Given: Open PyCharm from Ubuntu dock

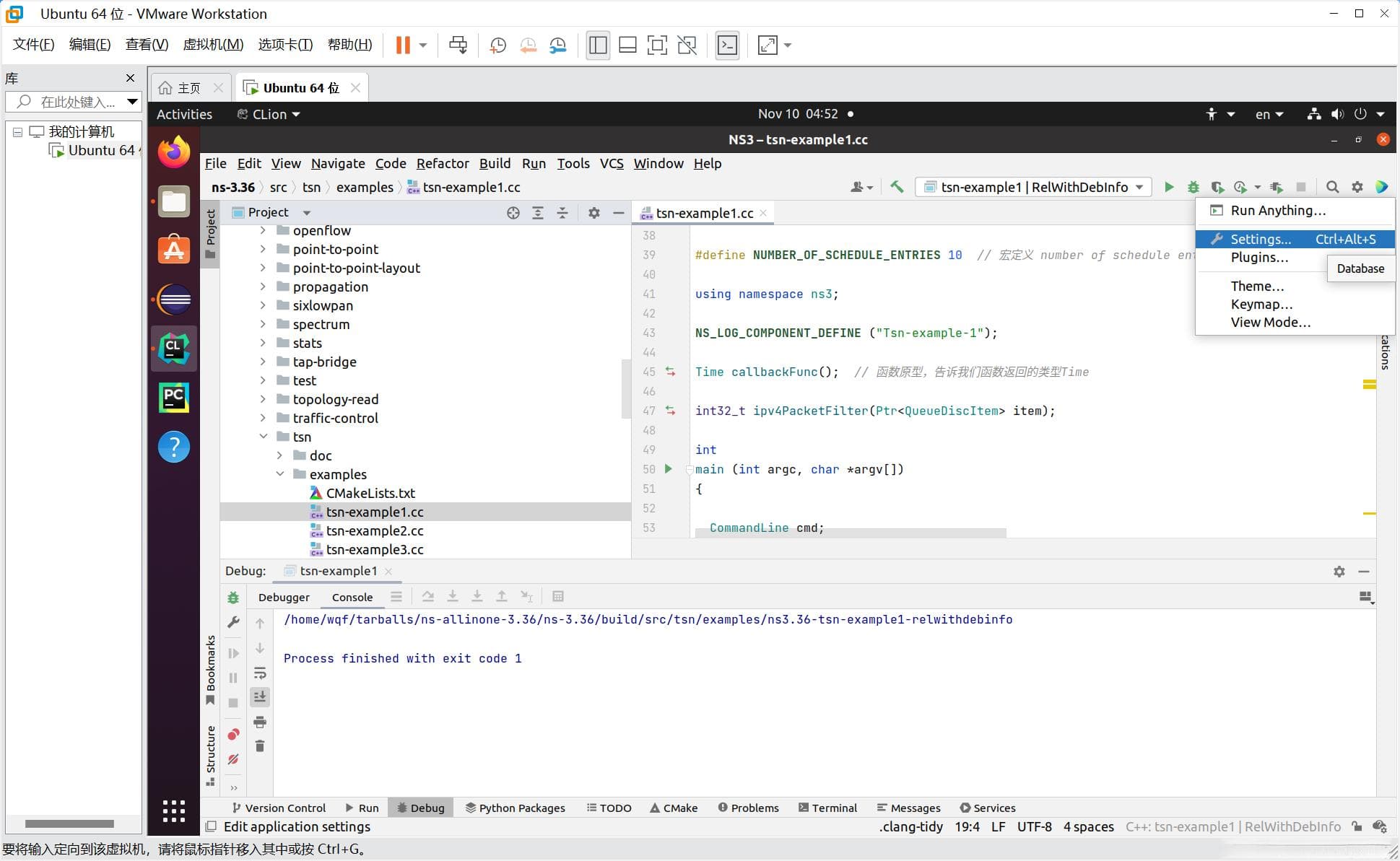Looking at the screenshot, I should coord(174,398).
